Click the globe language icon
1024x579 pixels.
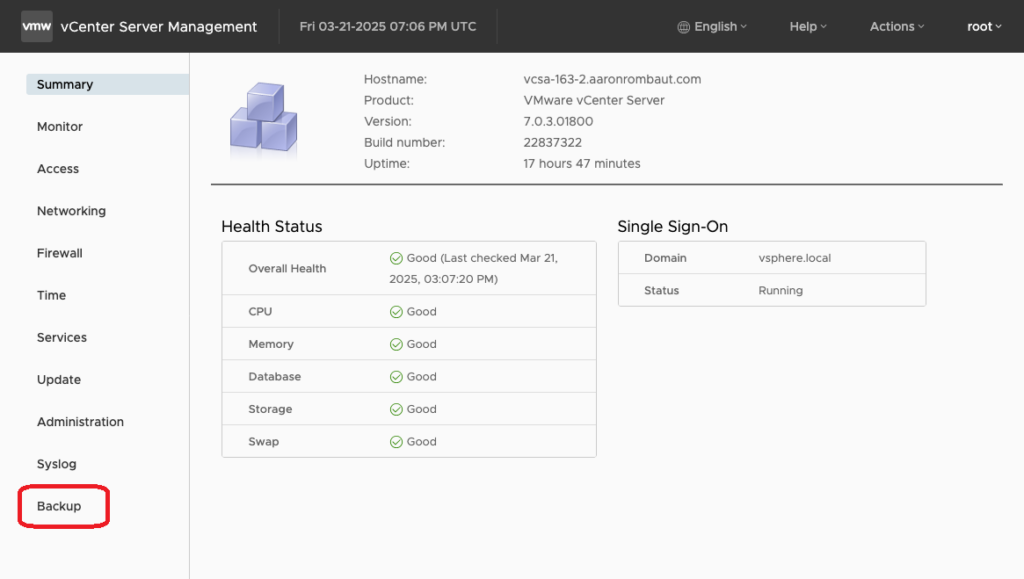(x=684, y=27)
